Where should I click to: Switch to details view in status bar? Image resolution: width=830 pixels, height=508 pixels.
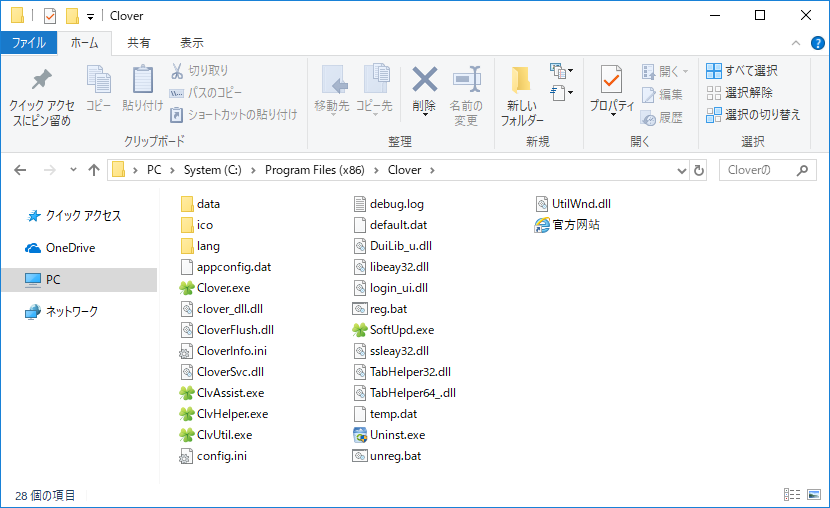[792, 494]
